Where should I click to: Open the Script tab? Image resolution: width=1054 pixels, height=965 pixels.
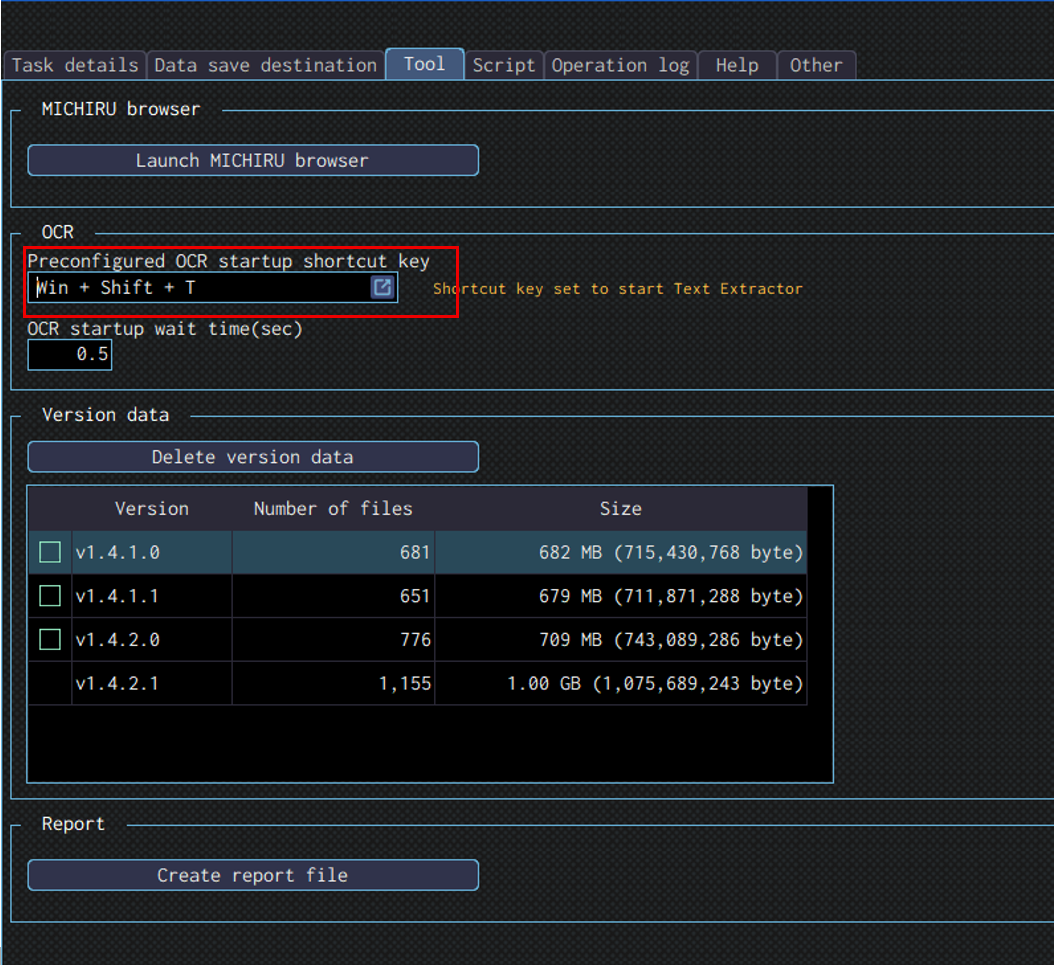(504, 65)
